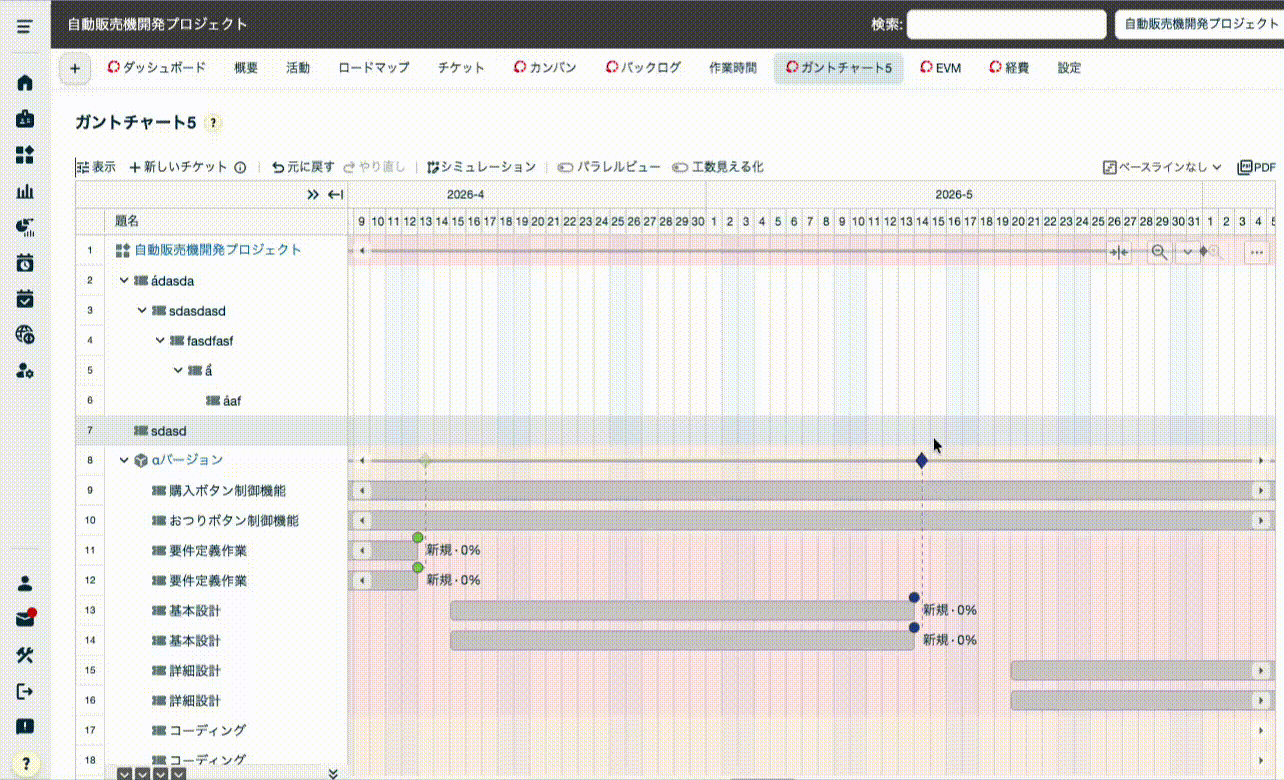Click the fit-to-width arrows icon in project row
This screenshot has width=1284, height=780.
tap(1119, 253)
